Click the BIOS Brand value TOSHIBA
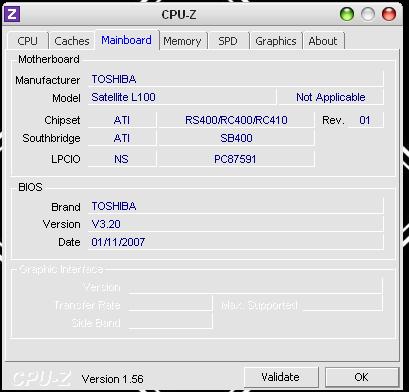Viewport: 409px width, 392px height. (236, 206)
